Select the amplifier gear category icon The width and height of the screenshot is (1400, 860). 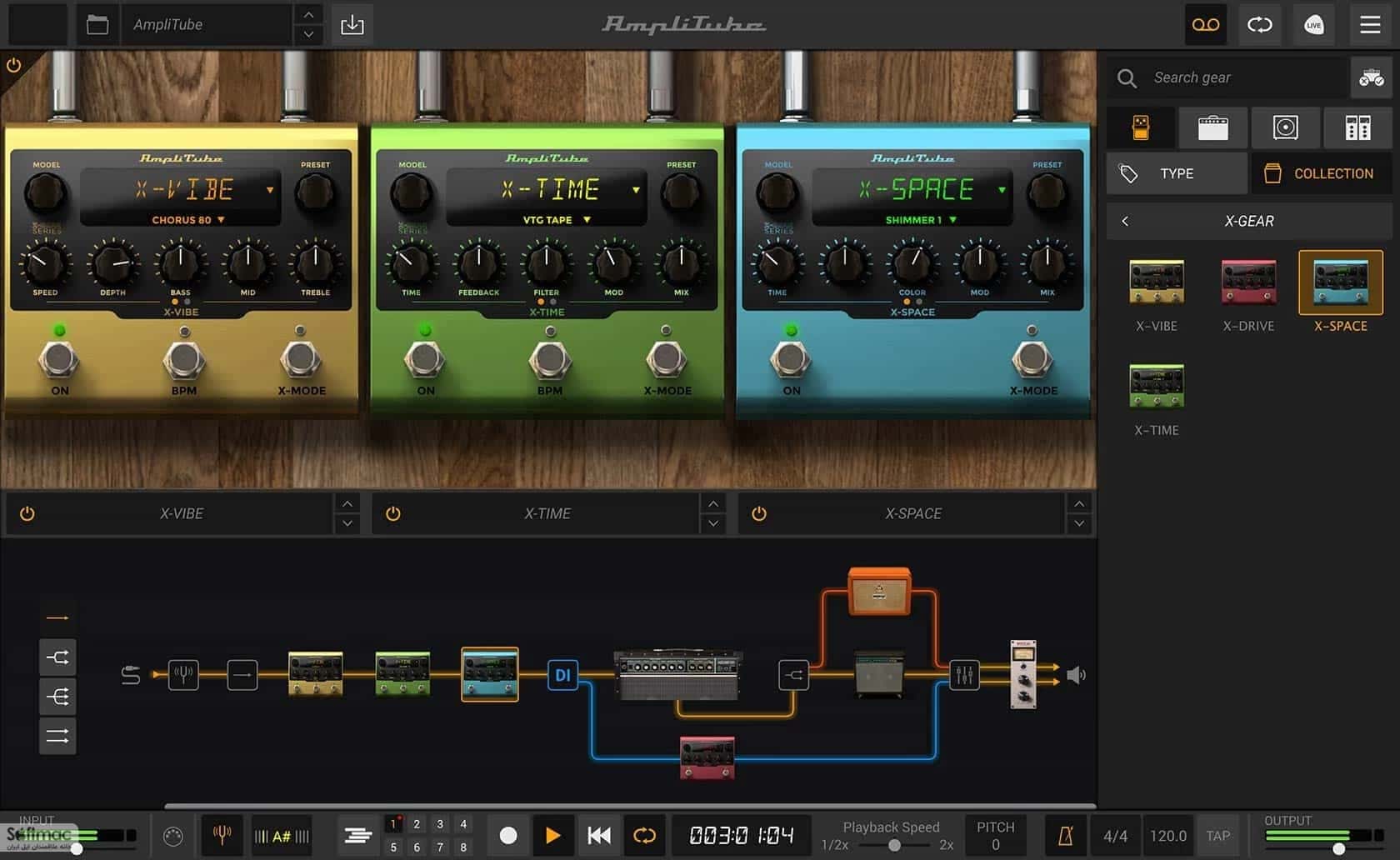tap(1212, 127)
